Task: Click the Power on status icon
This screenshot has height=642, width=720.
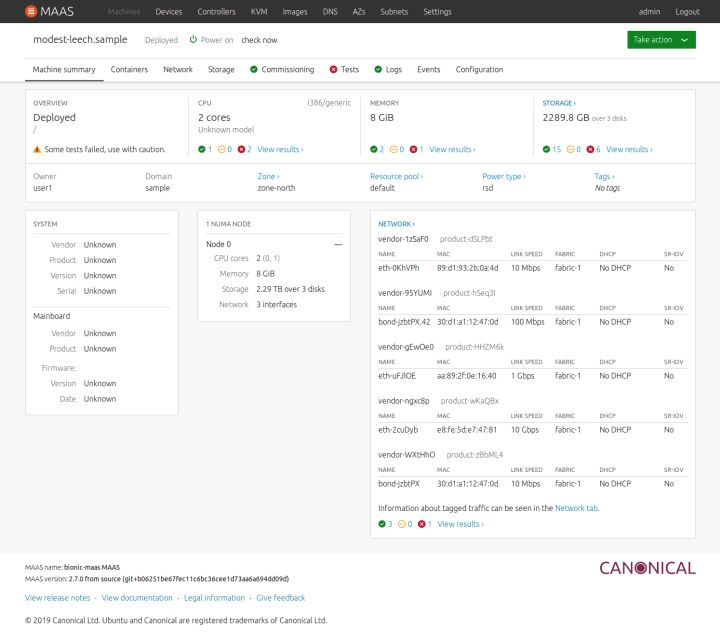Action: pos(193,39)
